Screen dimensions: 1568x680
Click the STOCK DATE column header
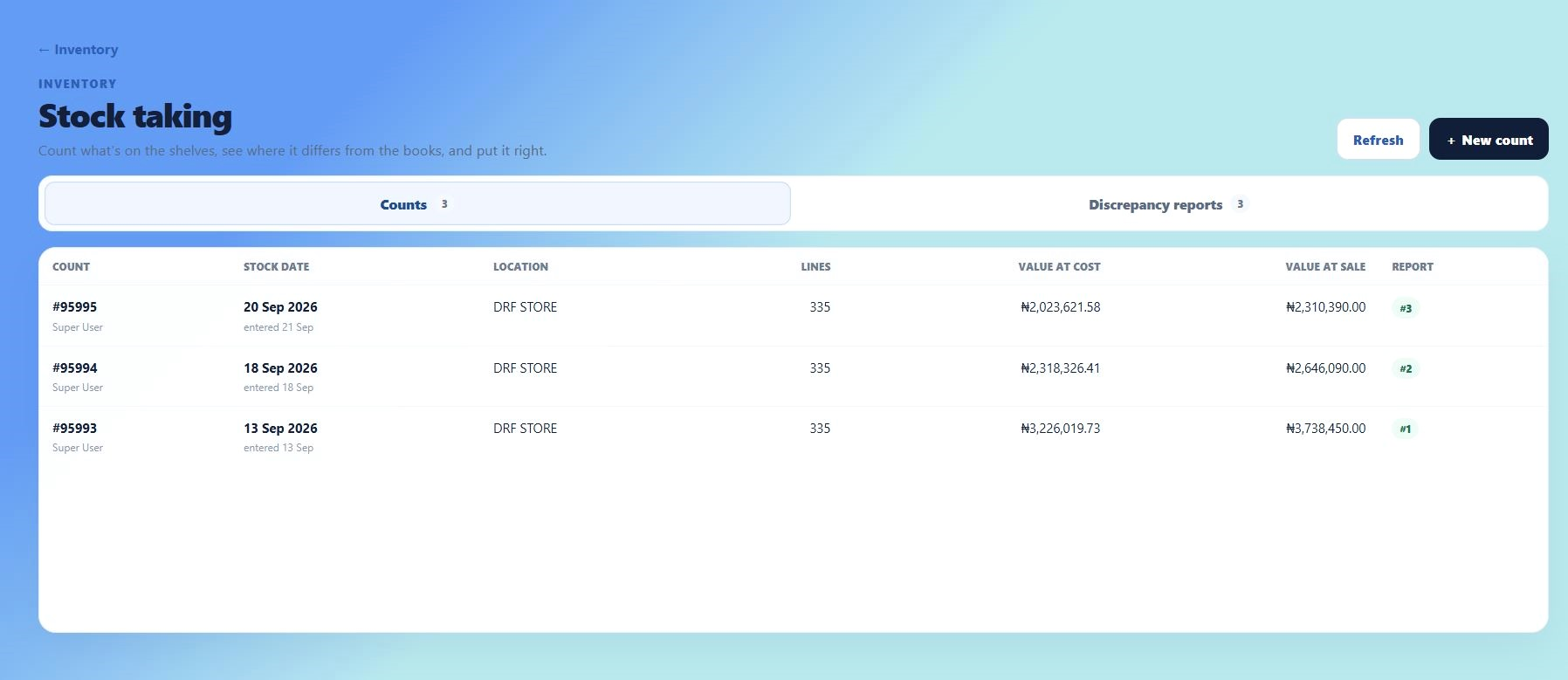coord(276,267)
